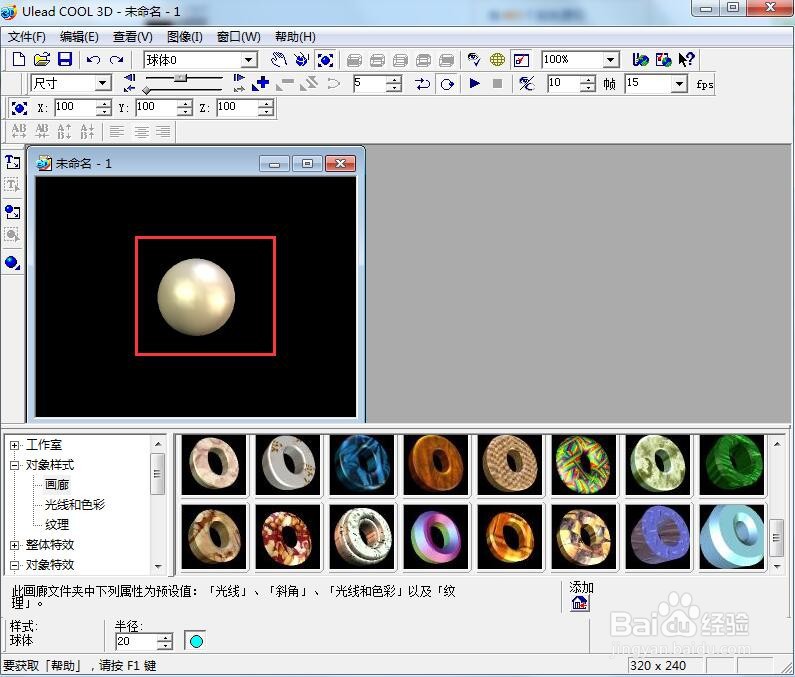Open the 100% zoom dropdown
The width and height of the screenshot is (795, 677).
(x=611, y=60)
